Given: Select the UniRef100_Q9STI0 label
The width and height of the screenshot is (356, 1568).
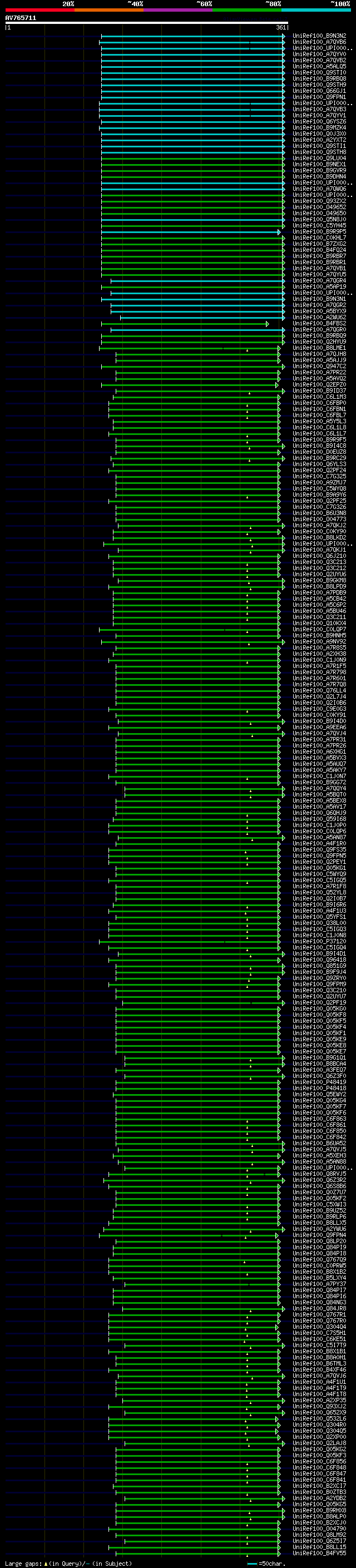Looking at the screenshot, I should pos(319,72).
